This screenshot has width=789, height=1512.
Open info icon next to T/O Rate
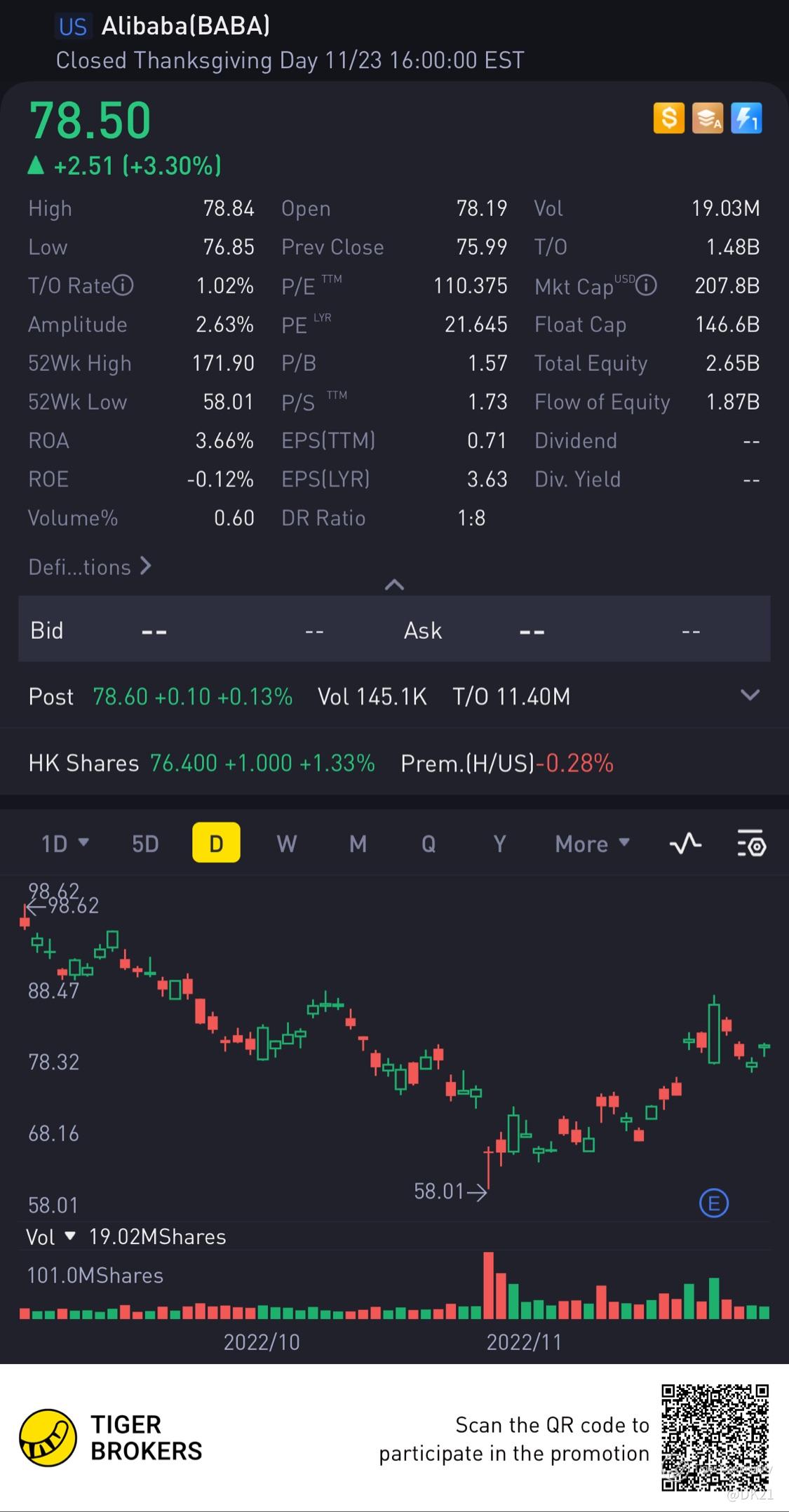tap(123, 285)
